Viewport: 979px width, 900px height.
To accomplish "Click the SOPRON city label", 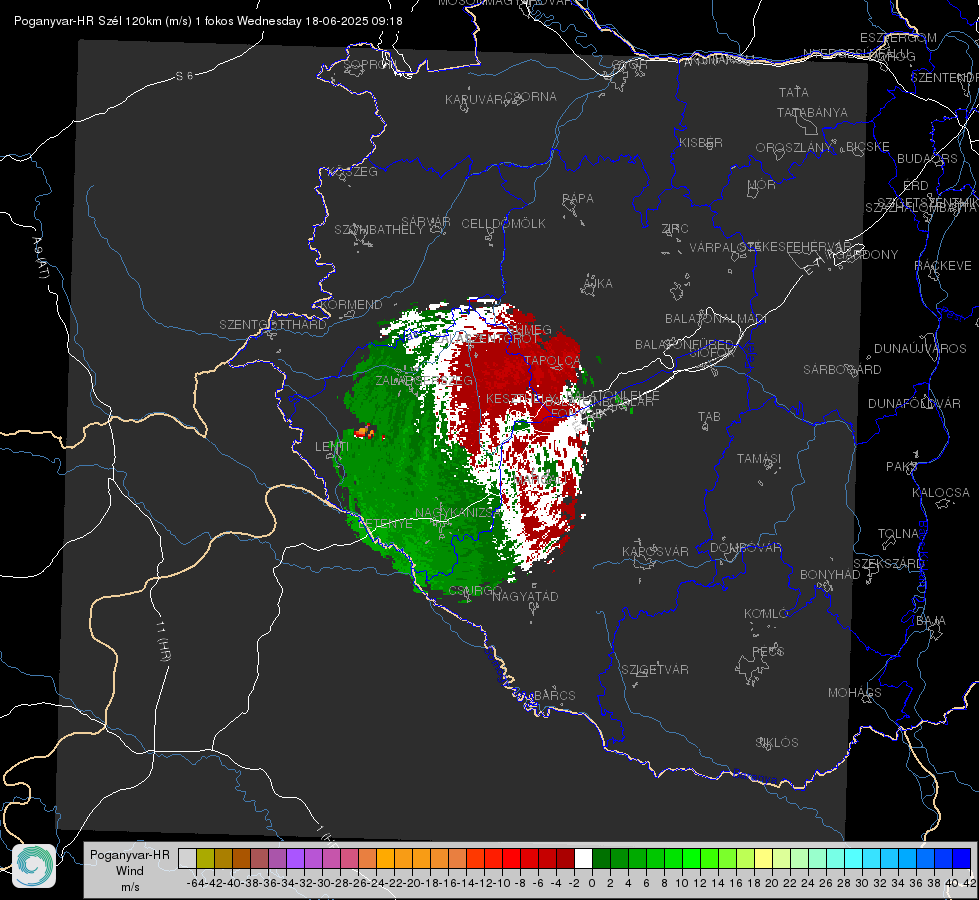I will point(370,64).
